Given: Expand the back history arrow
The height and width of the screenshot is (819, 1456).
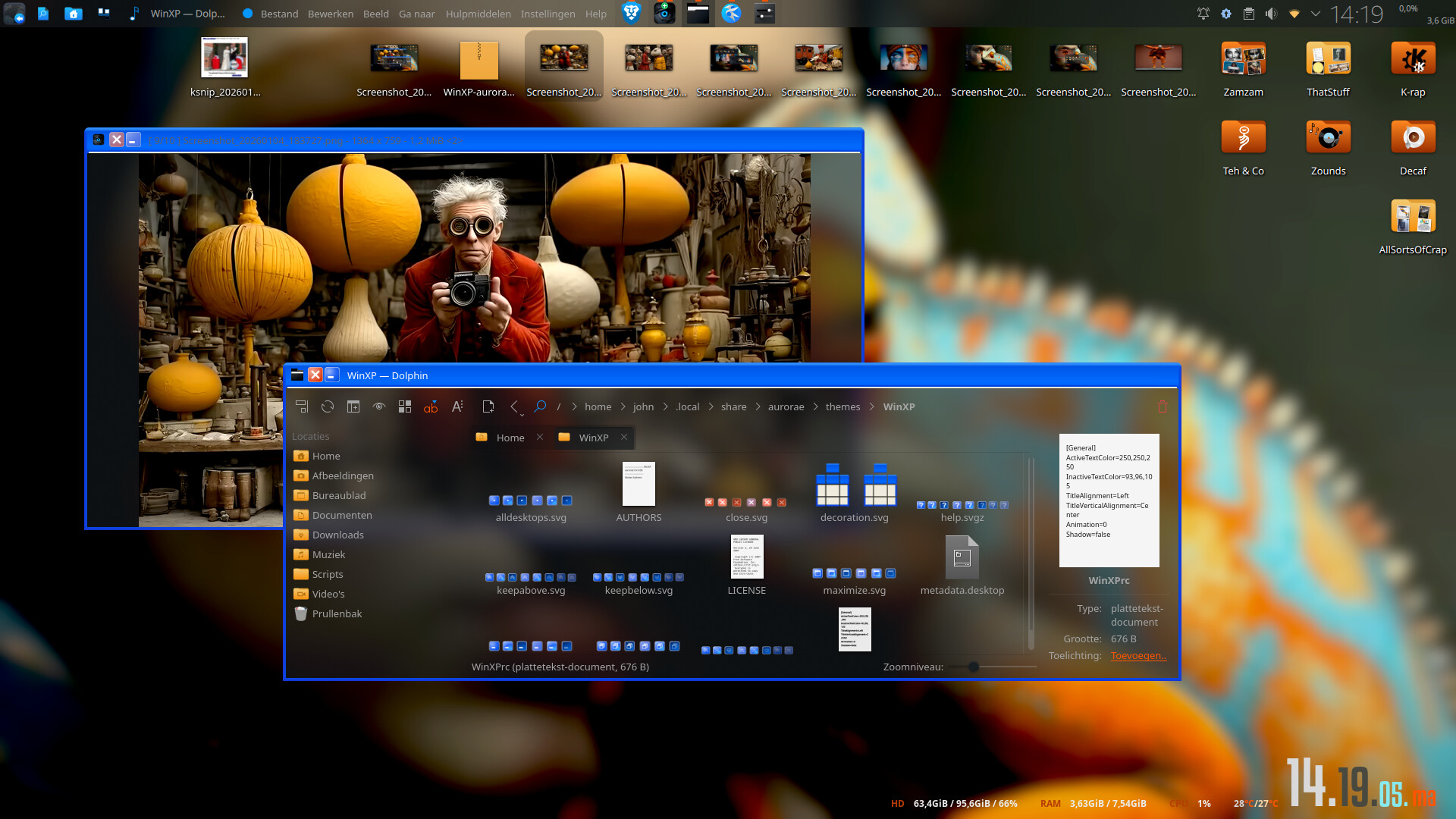Looking at the screenshot, I should pyautogui.click(x=522, y=414).
